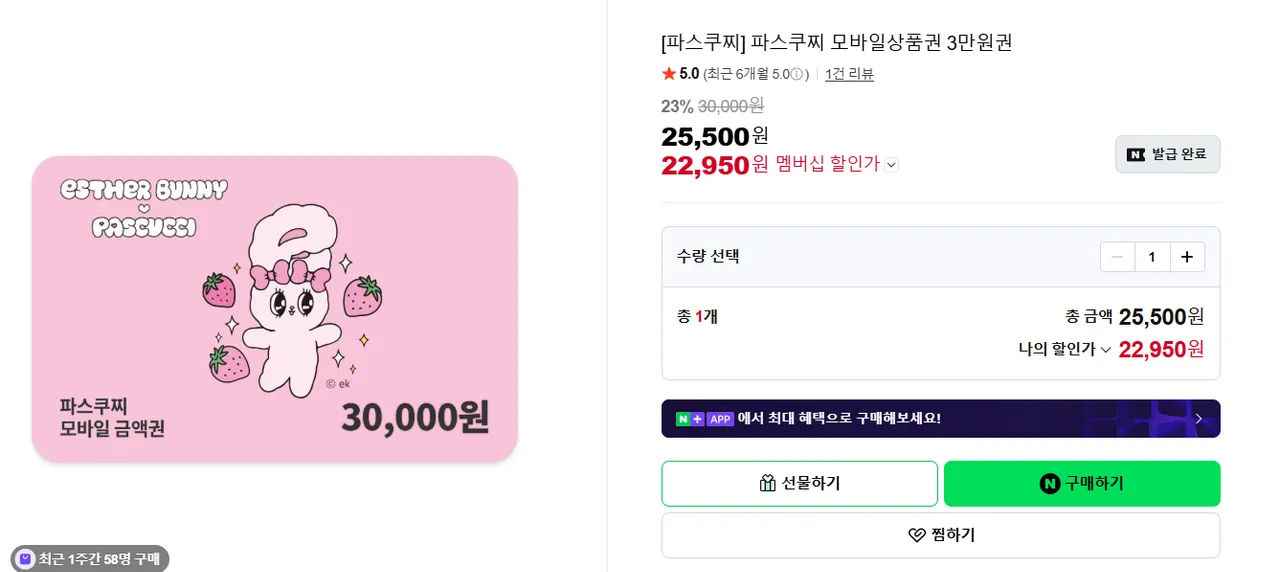Viewport: 1280px width, 572px height.
Task: Click the quantity input field
Action: pos(1152,257)
